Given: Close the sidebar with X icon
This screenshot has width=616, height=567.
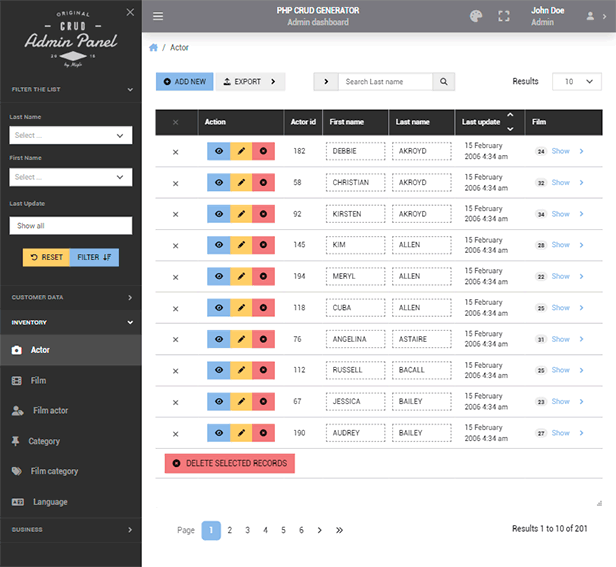Looking at the screenshot, I should [x=130, y=12].
